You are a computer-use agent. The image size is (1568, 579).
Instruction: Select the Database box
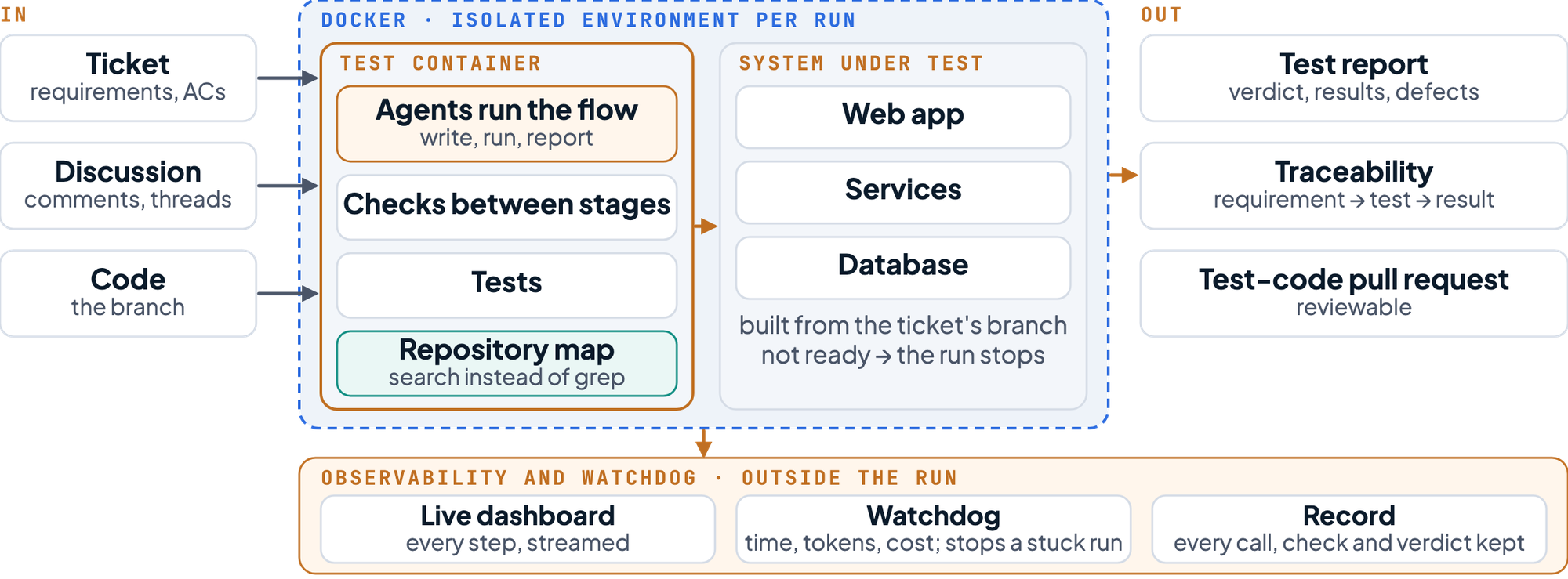click(x=903, y=268)
